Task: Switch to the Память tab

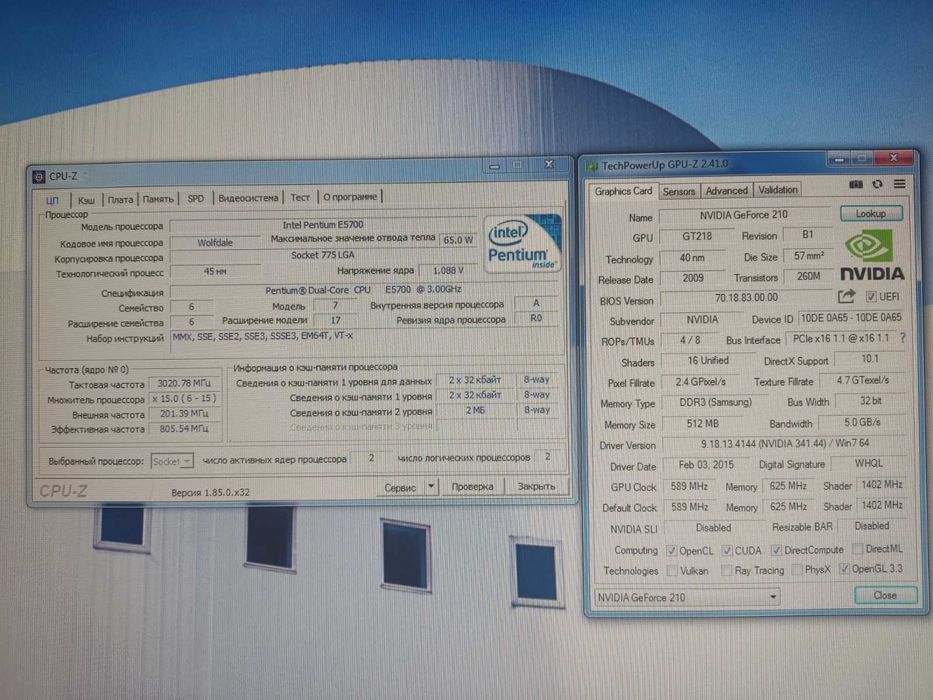Action: pos(158,199)
